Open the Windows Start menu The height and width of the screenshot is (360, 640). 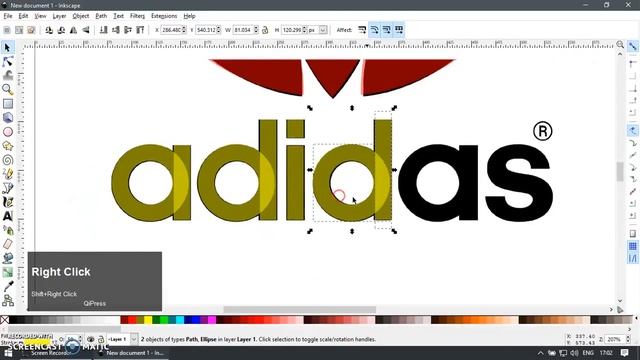(8, 353)
